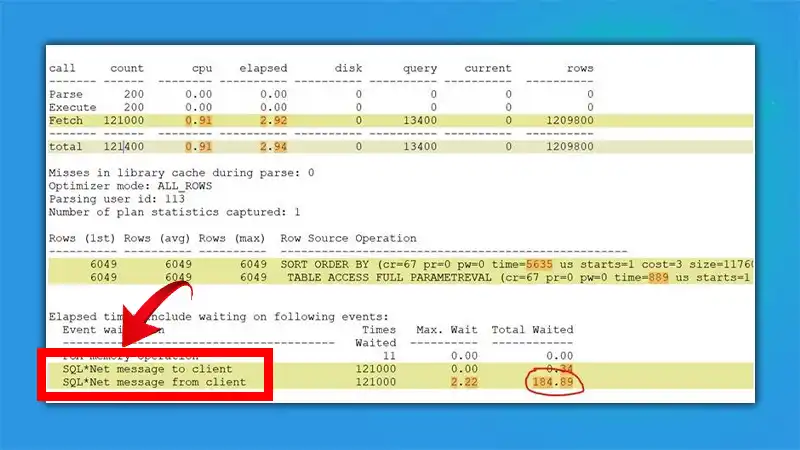Click Max. Wait value 2.22
The image size is (800, 450).
point(464,383)
